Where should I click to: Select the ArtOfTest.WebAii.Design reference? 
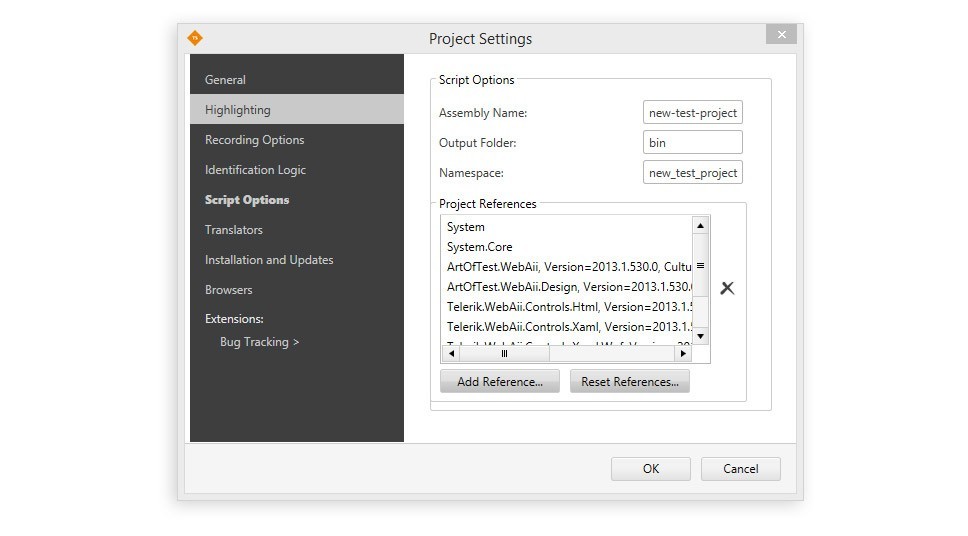click(x=567, y=287)
